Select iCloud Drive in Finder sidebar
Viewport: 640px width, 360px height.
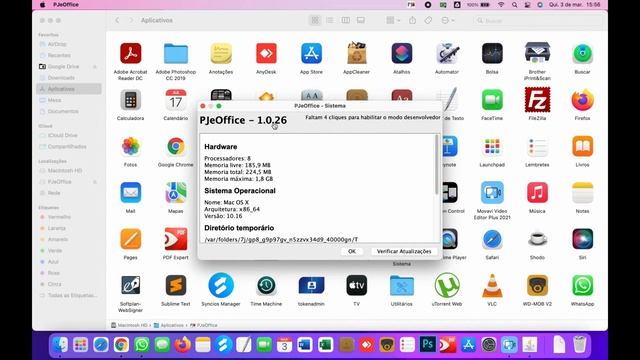69,135
